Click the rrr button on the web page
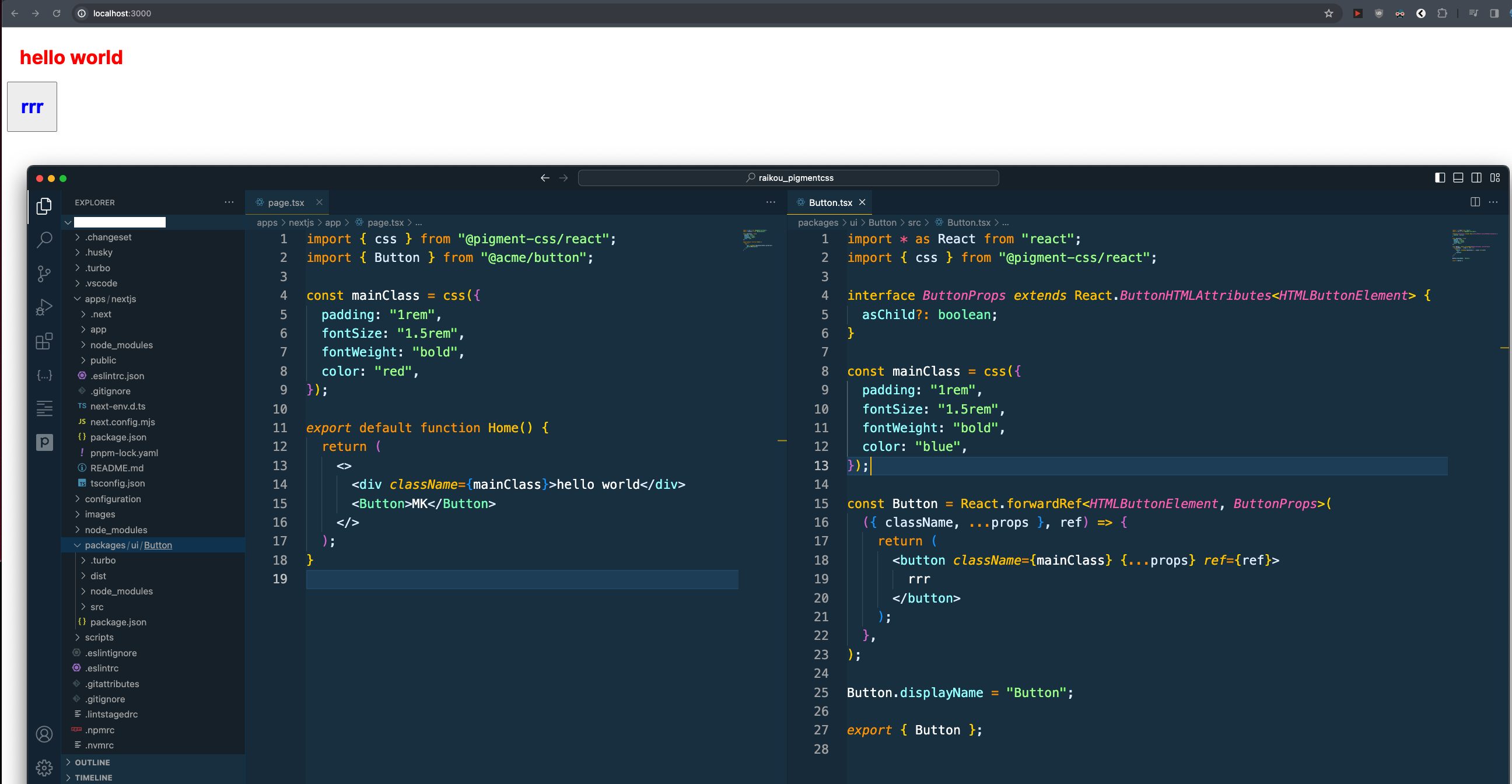Screen dimensions: 1512x784 pos(32,106)
